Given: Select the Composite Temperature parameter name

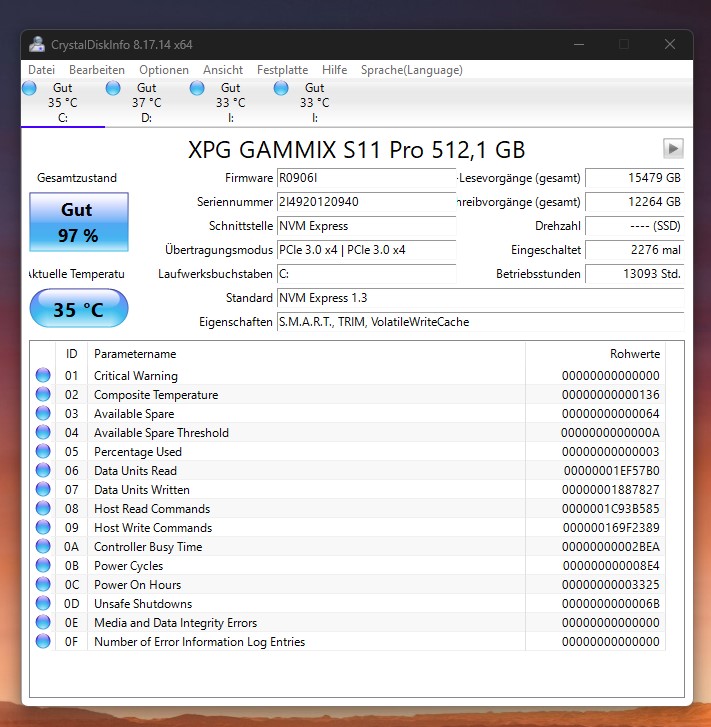Looking at the screenshot, I should (156, 395).
